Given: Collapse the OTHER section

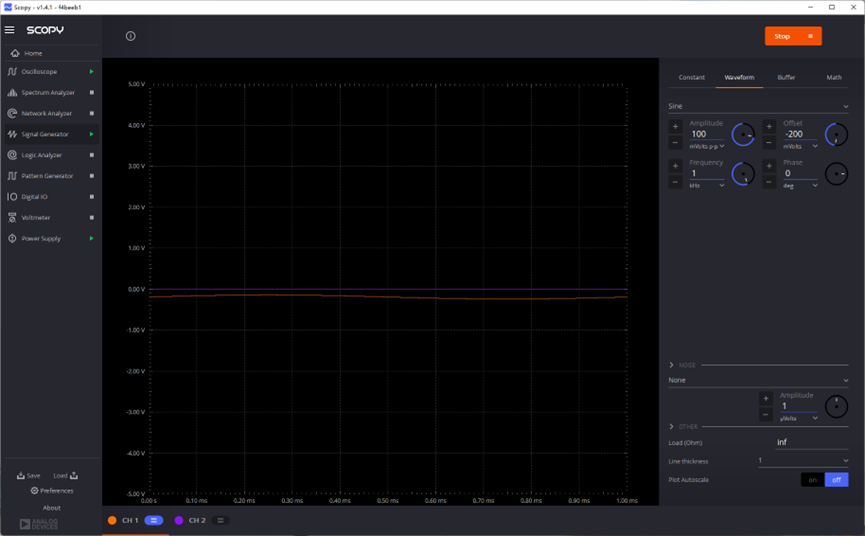Looking at the screenshot, I should pos(671,426).
